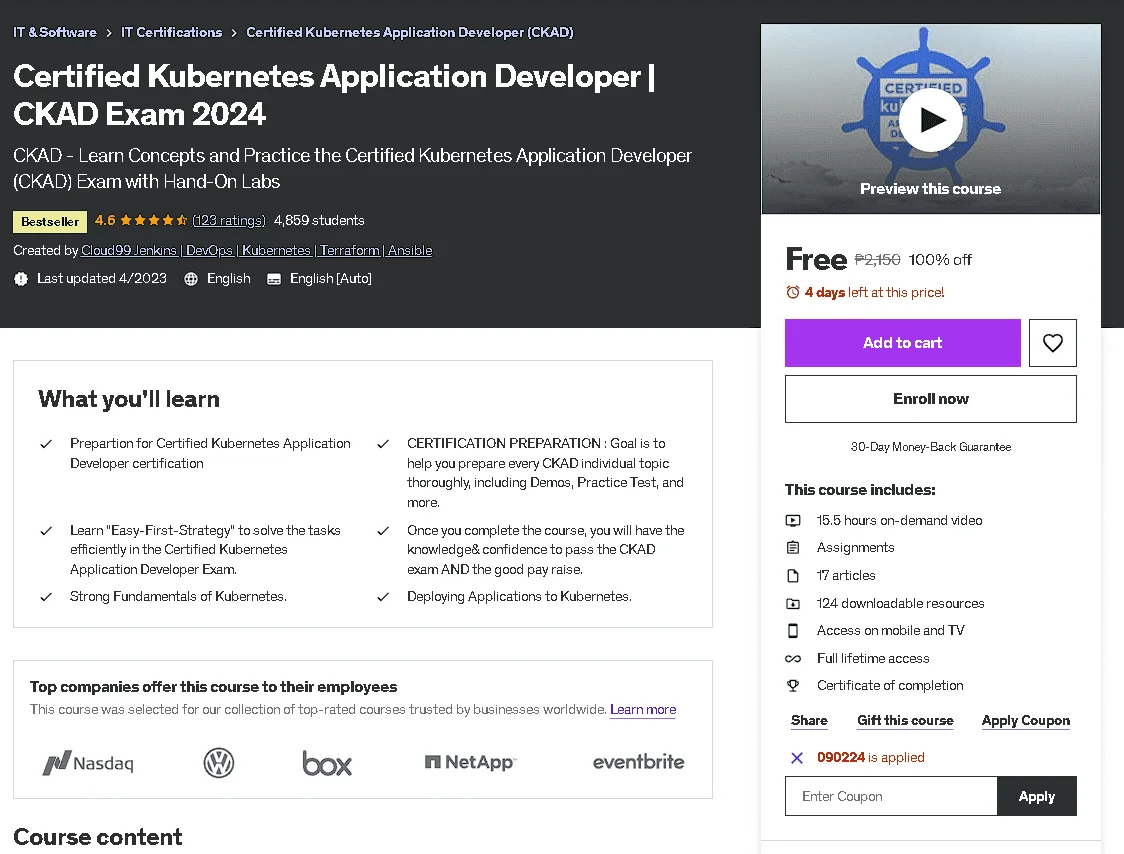Open Certified Kubernetes Application Developer (CKAD) breadcrumb
The image size is (1124, 854).
coord(409,32)
